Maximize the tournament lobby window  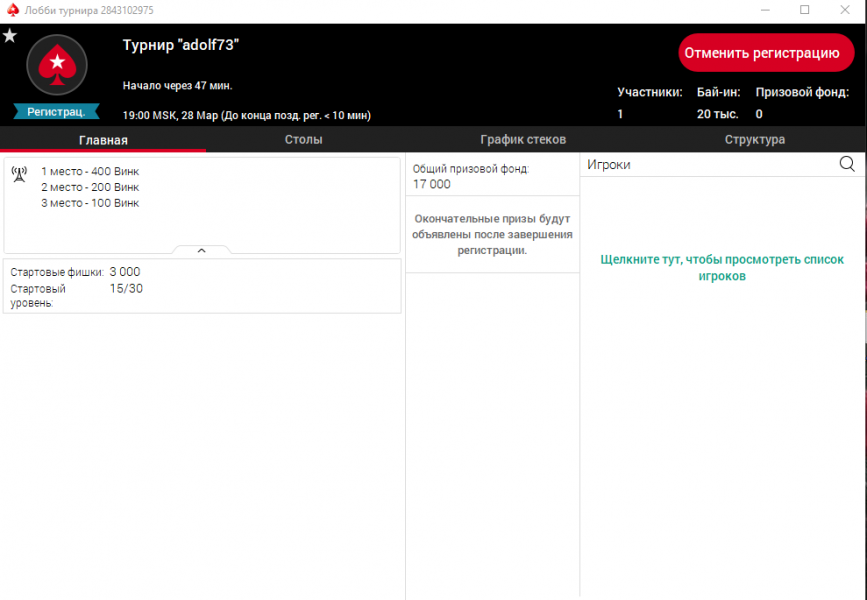tap(804, 10)
